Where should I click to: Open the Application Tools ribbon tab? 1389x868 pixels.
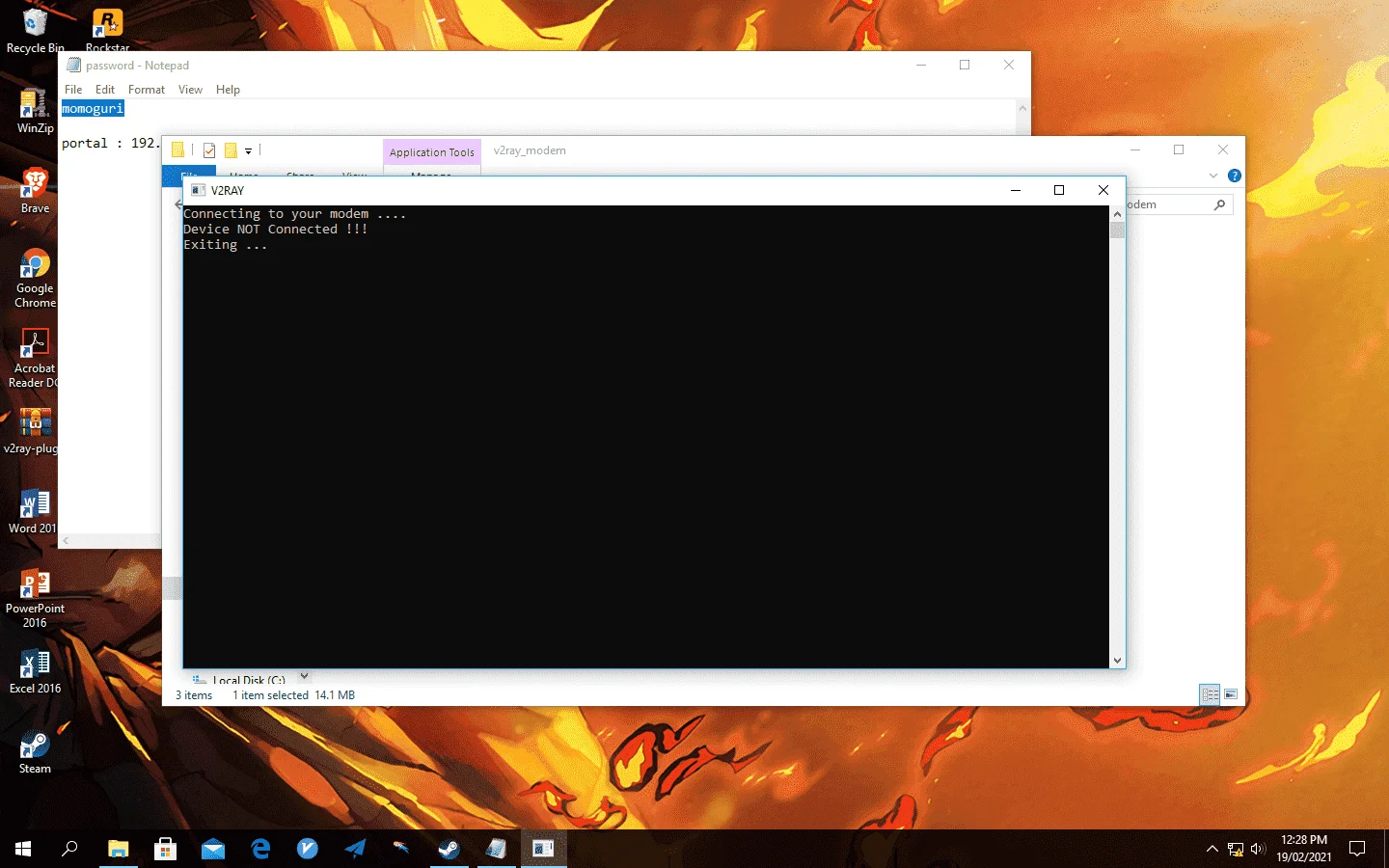[432, 152]
